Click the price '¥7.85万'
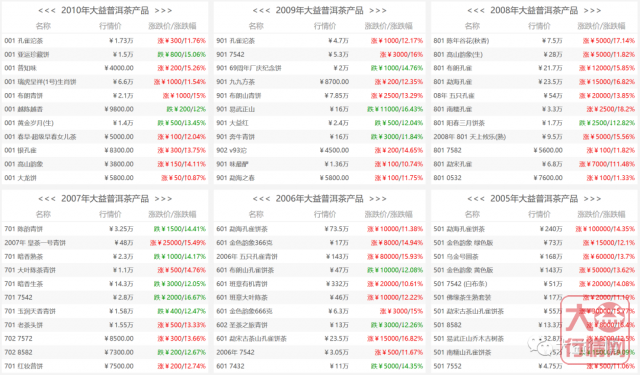640x375 pixels. click(x=337, y=95)
